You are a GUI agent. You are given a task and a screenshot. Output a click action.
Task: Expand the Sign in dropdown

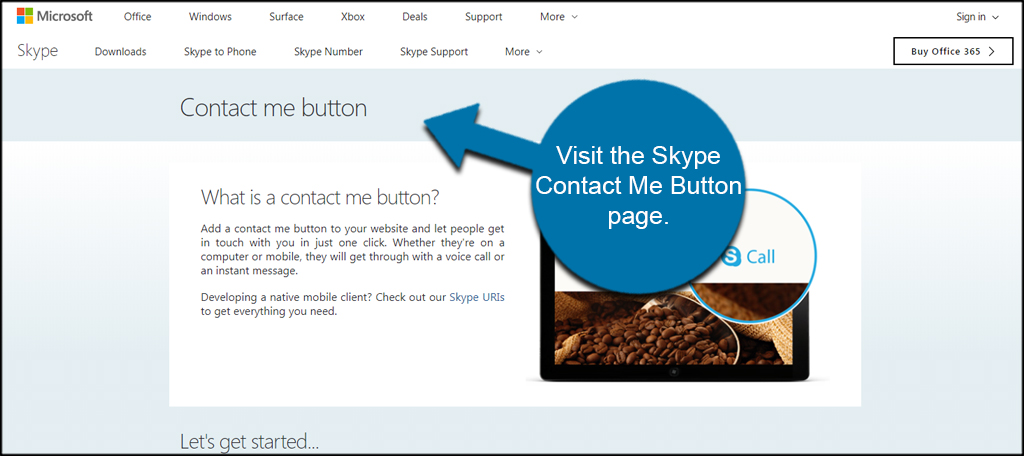pos(978,17)
